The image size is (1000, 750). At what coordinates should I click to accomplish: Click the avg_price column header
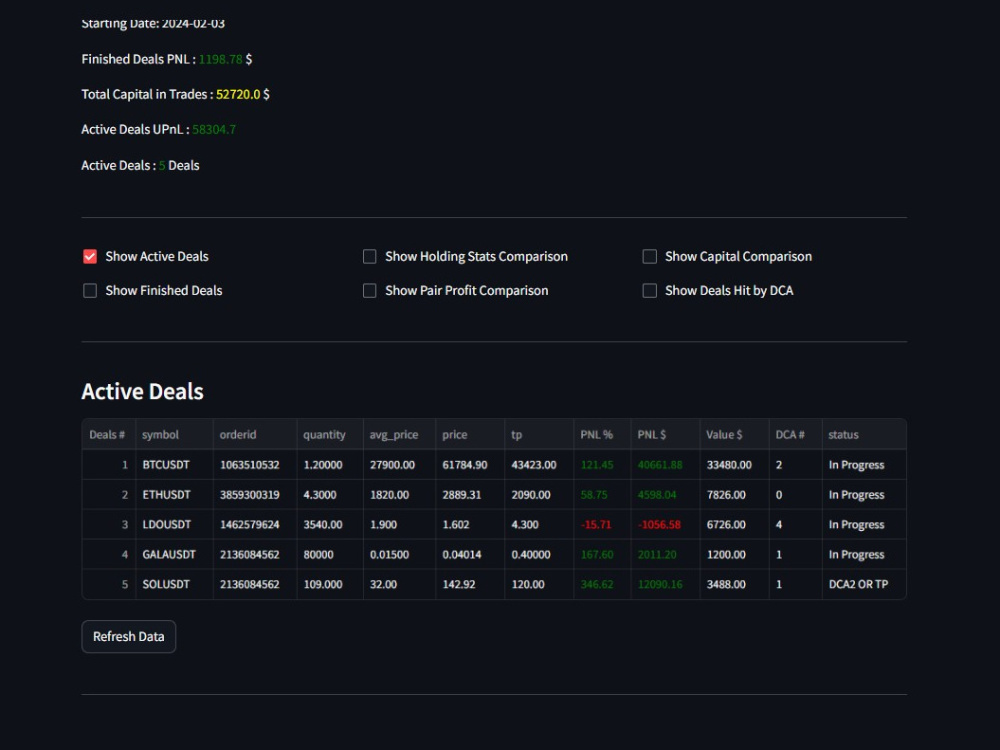coord(399,434)
